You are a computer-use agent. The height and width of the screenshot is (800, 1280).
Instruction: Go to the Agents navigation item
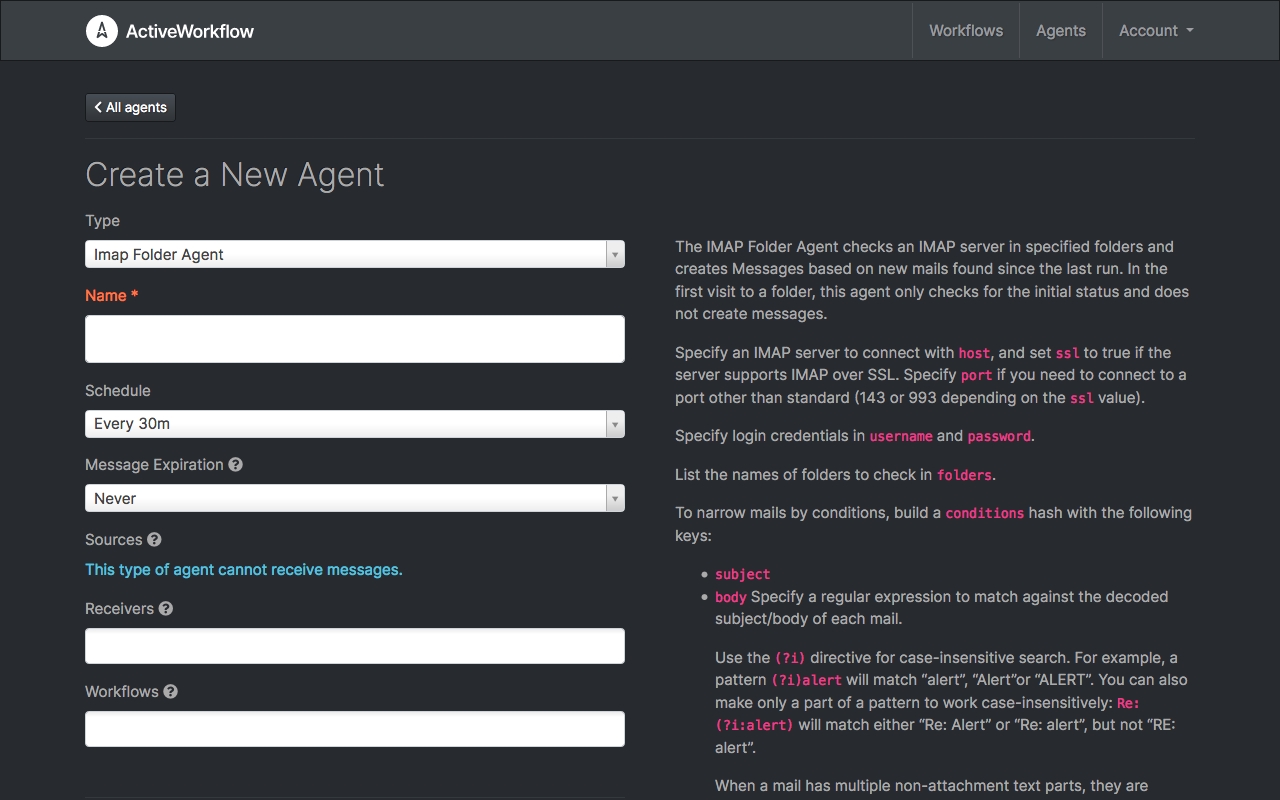click(x=1061, y=31)
